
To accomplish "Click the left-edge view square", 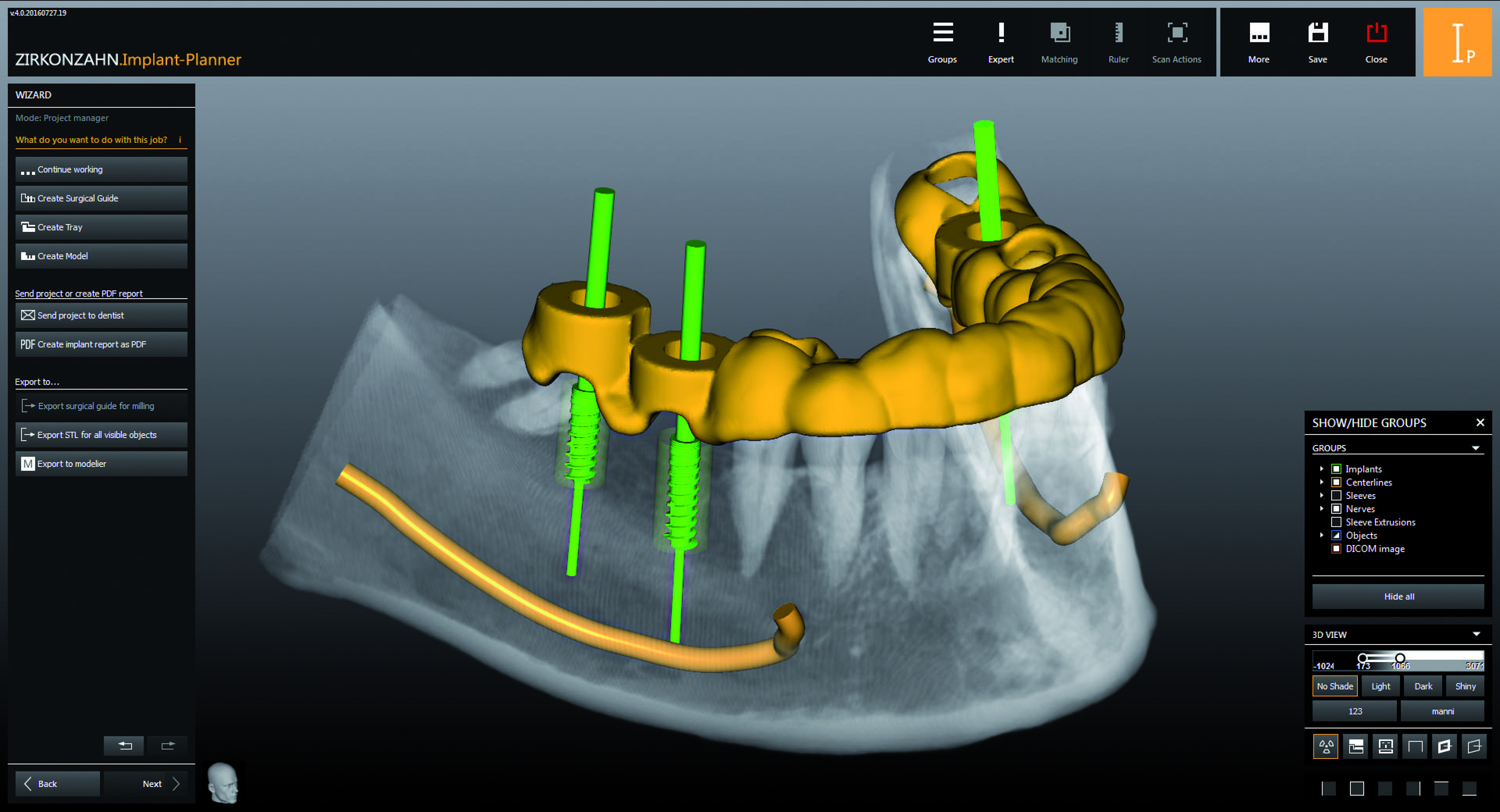I will click(x=1328, y=789).
